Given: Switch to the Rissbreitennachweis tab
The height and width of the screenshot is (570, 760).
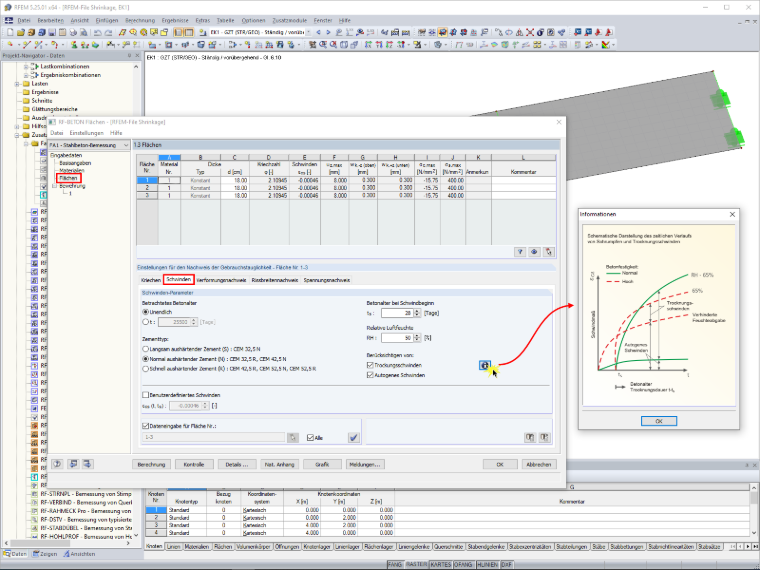Looking at the screenshot, I should tap(275, 280).
